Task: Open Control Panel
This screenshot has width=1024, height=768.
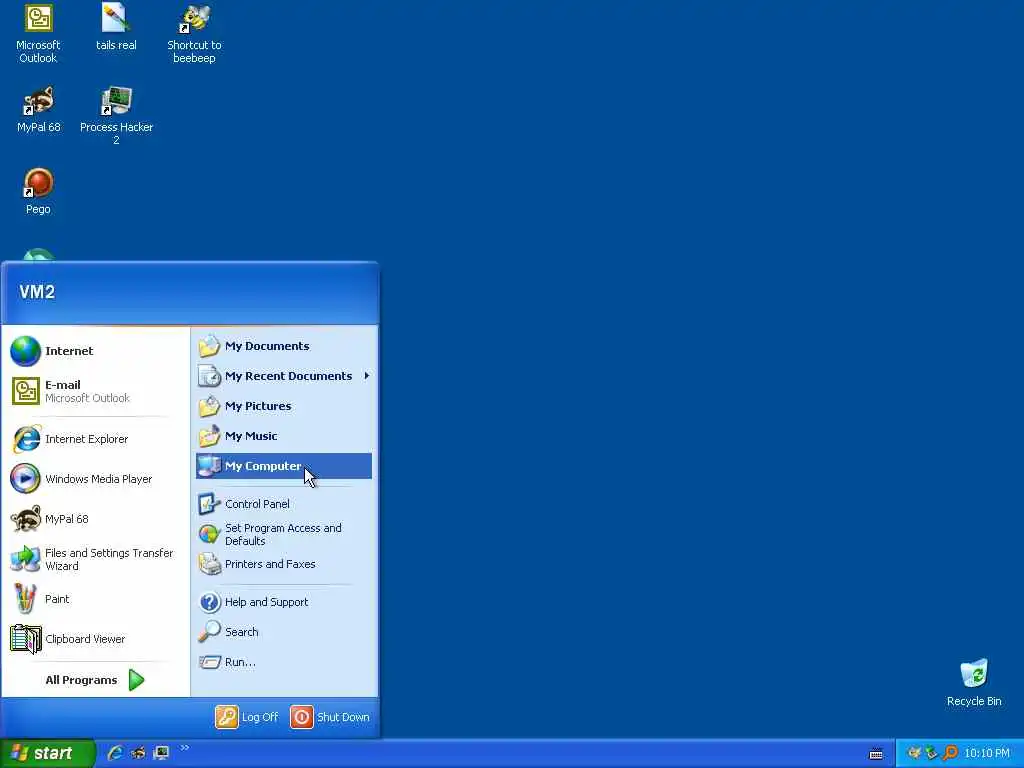Action: click(x=284, y=504)
